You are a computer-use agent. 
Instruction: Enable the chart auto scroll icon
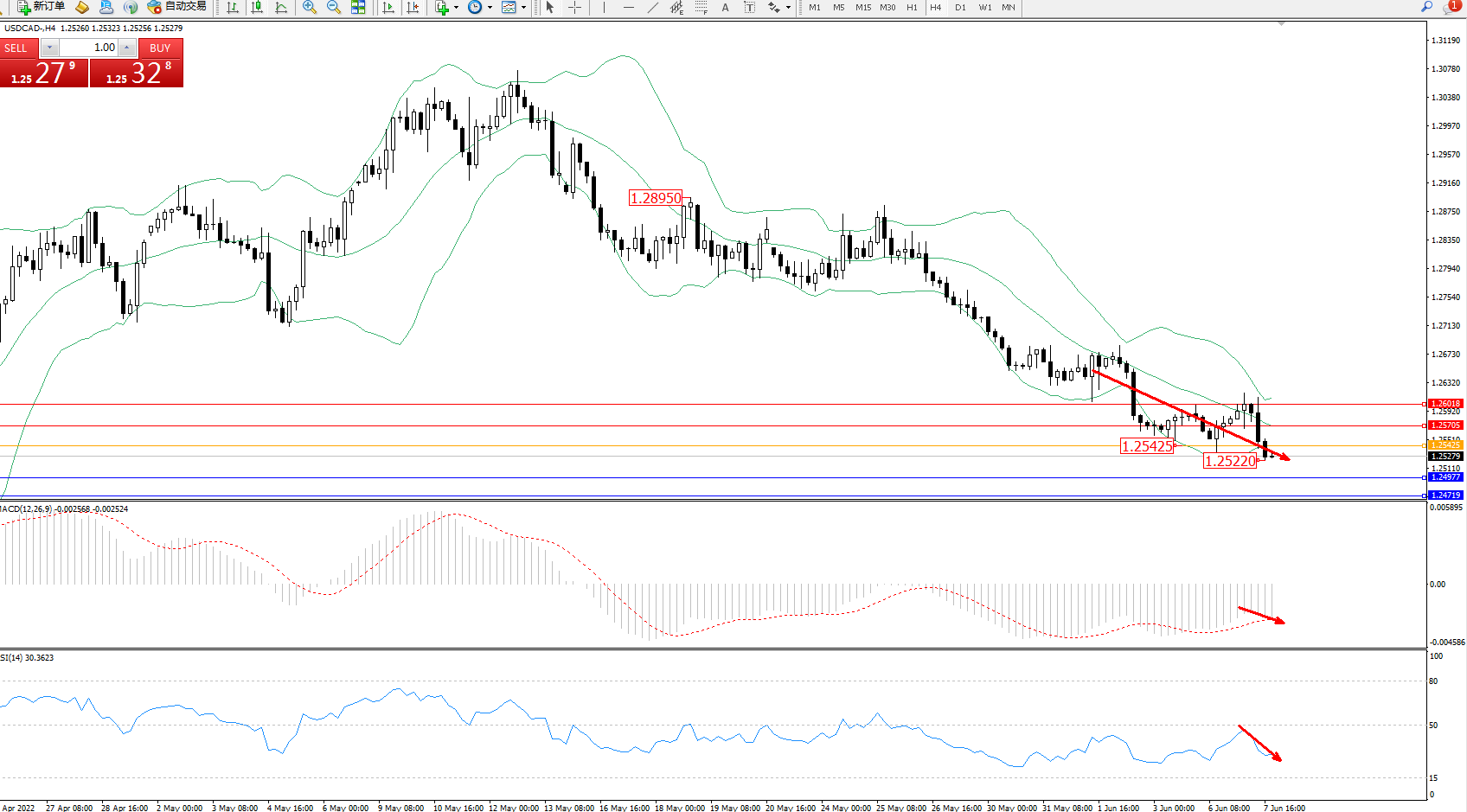point(388,7)
